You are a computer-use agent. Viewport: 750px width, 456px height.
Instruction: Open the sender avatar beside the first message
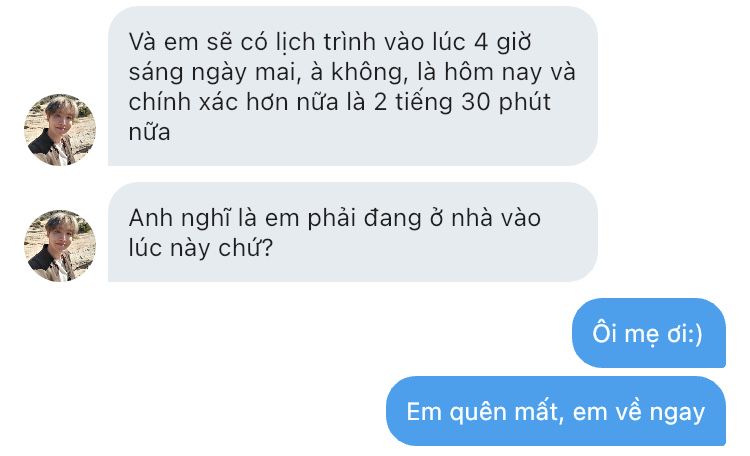click(x=60, y=130)
